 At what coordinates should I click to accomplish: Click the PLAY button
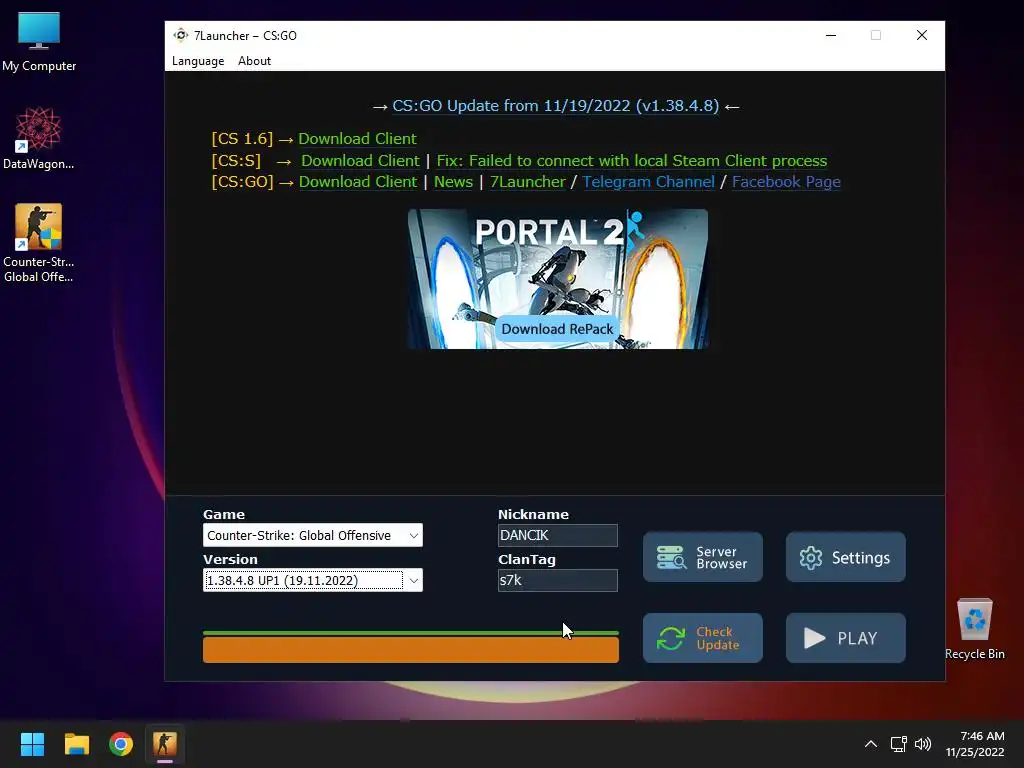tap(846, 638)
